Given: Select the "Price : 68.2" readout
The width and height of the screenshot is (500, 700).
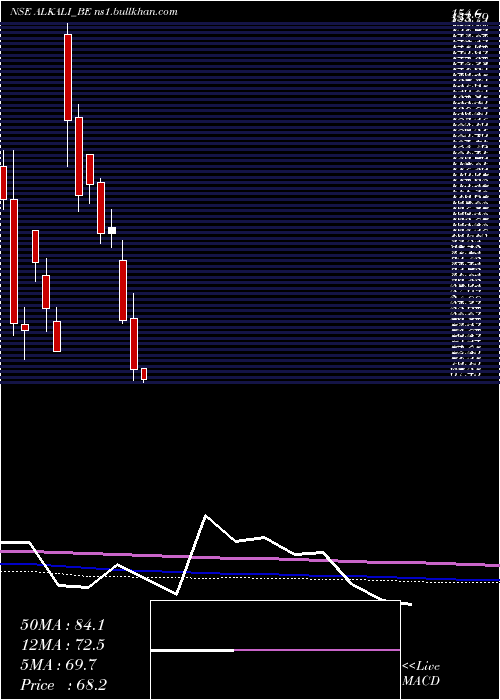Looking at the screenshot, I should click(x=64, y=685).
